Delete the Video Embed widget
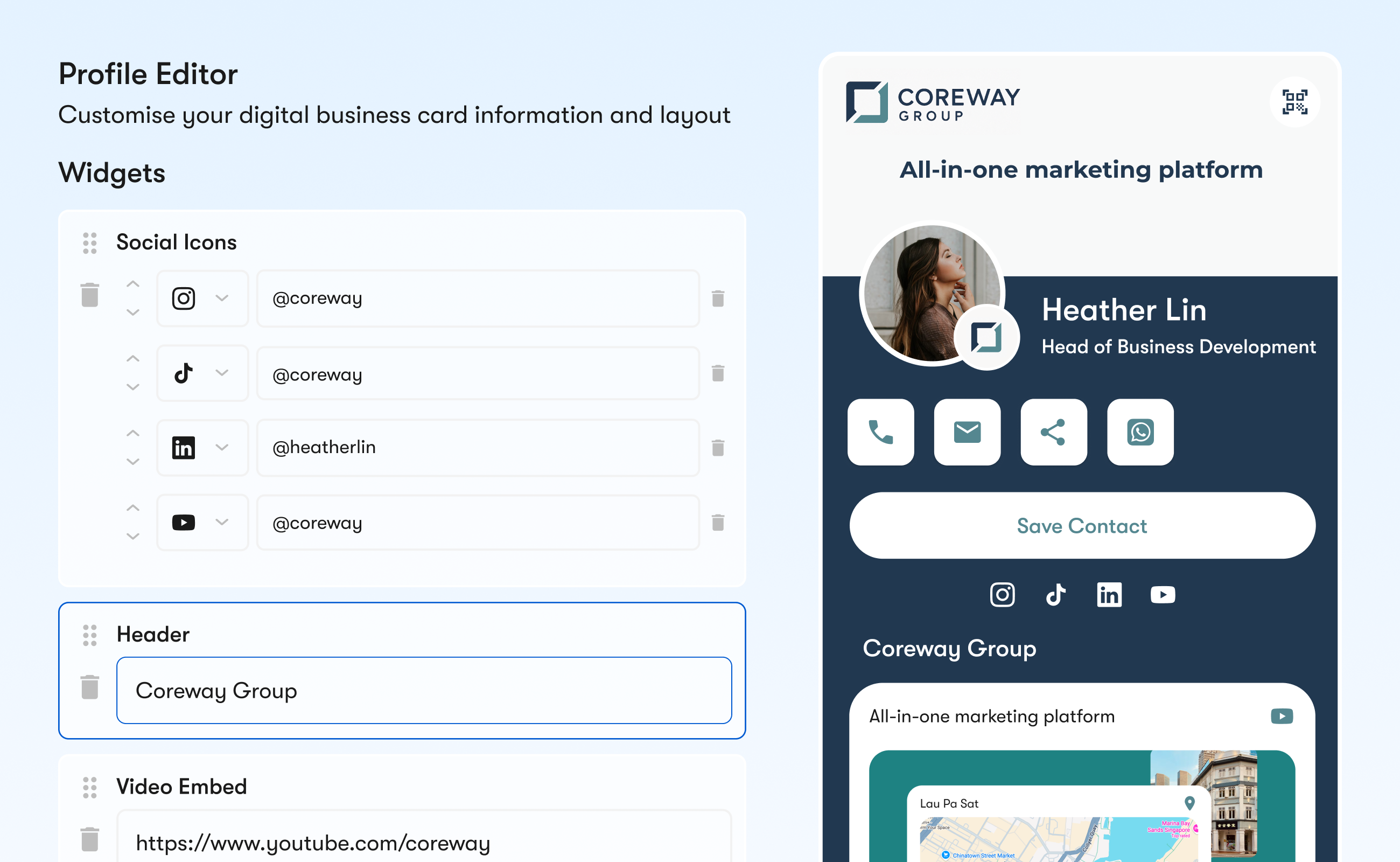The height and width of the screenshot is (862, 1400). coord(89,839)
